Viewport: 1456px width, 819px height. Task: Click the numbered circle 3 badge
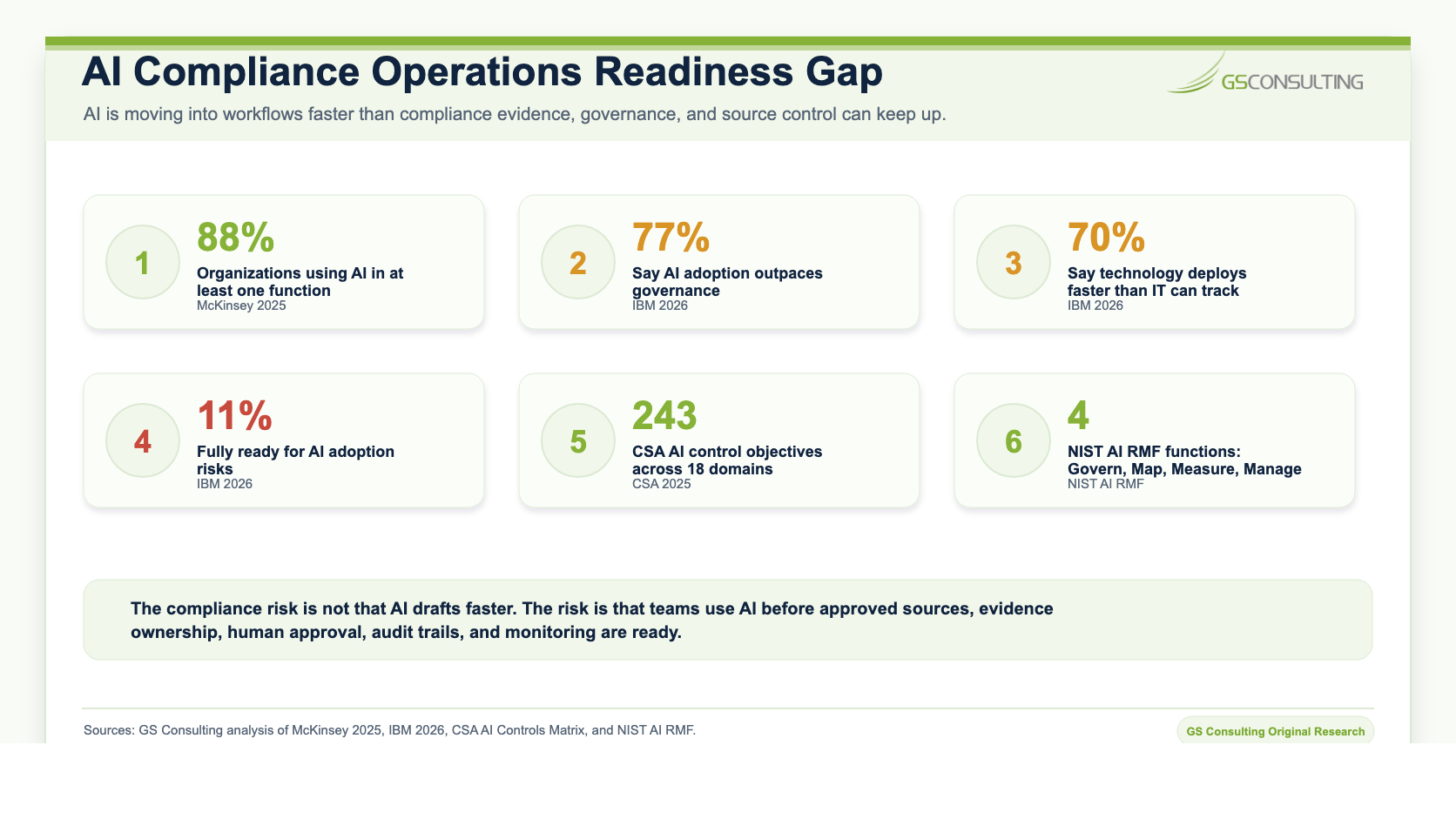[x=1014, y=262]
